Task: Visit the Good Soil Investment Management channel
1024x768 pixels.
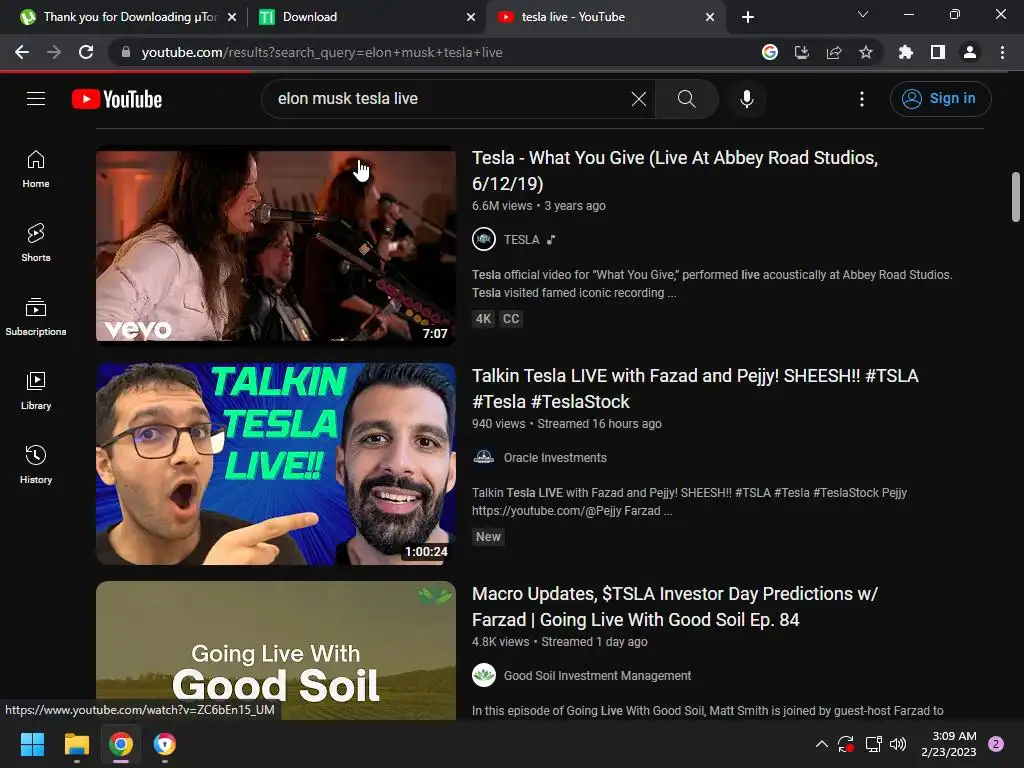Action: (597, 676)
